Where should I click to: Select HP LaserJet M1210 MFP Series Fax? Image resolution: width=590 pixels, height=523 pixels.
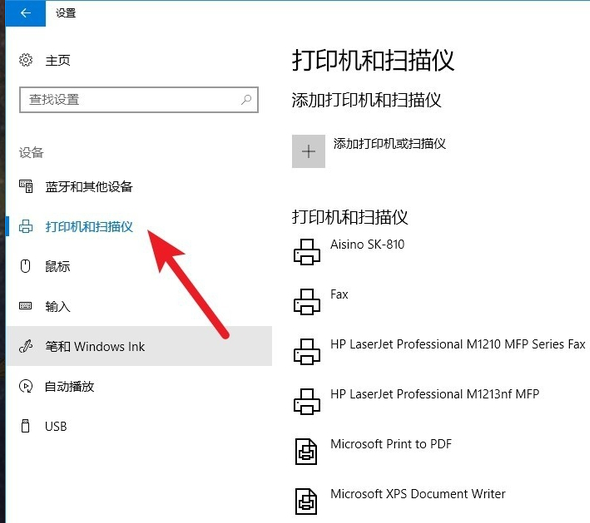458,344
